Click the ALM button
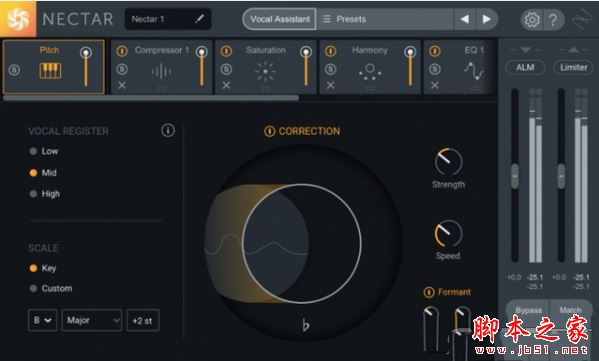 pos(525,68)
